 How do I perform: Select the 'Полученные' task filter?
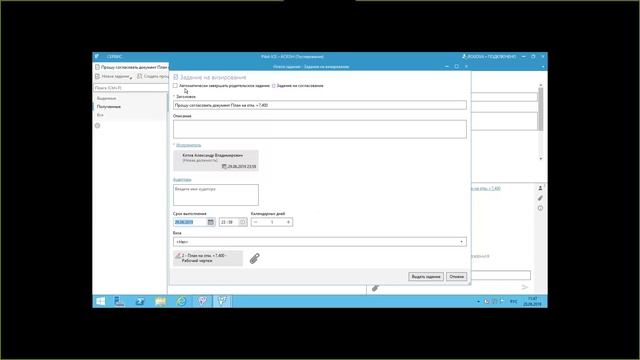(109, 107)
